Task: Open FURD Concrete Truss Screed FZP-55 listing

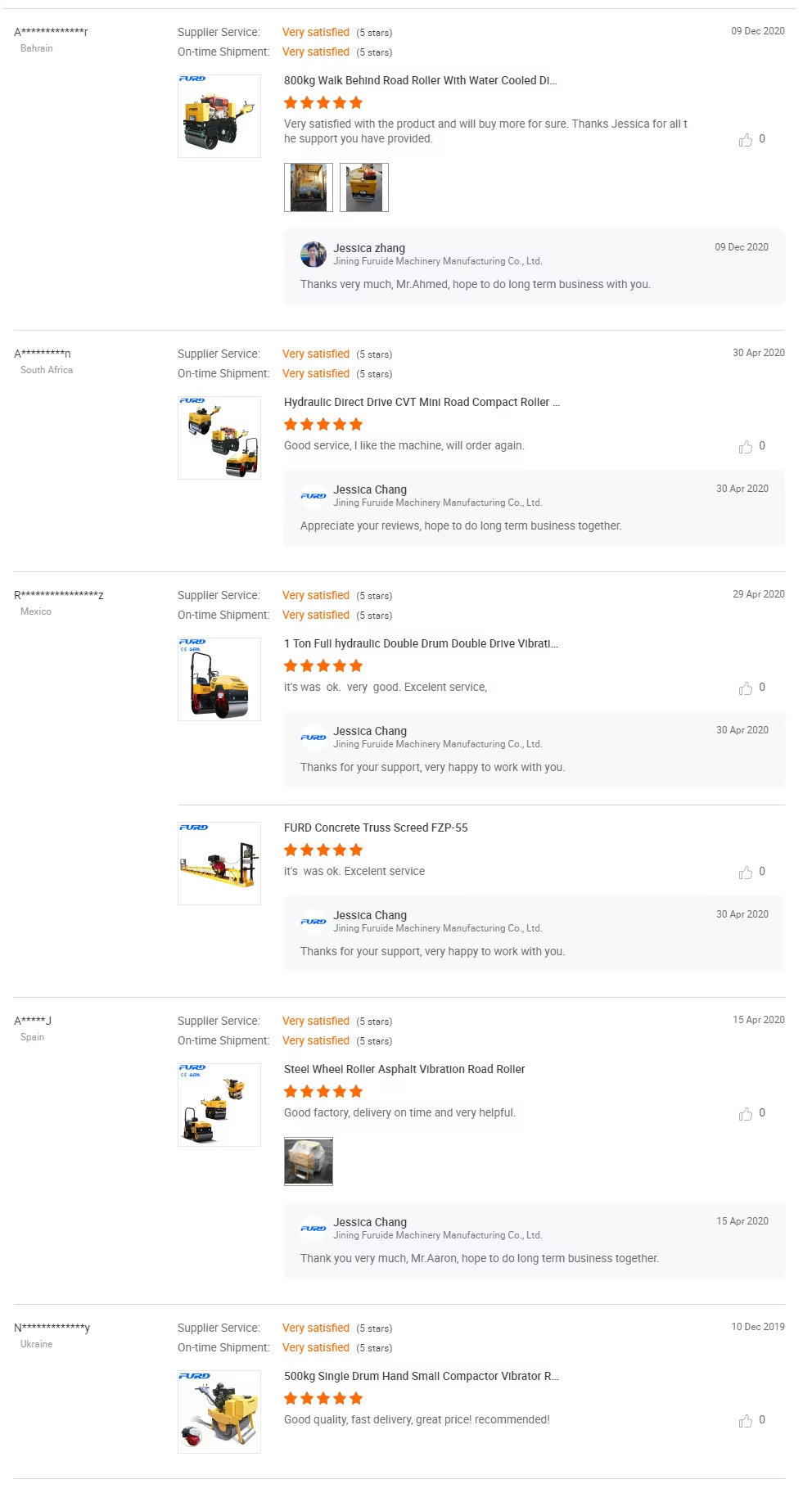Action: (x=375, y=828)
